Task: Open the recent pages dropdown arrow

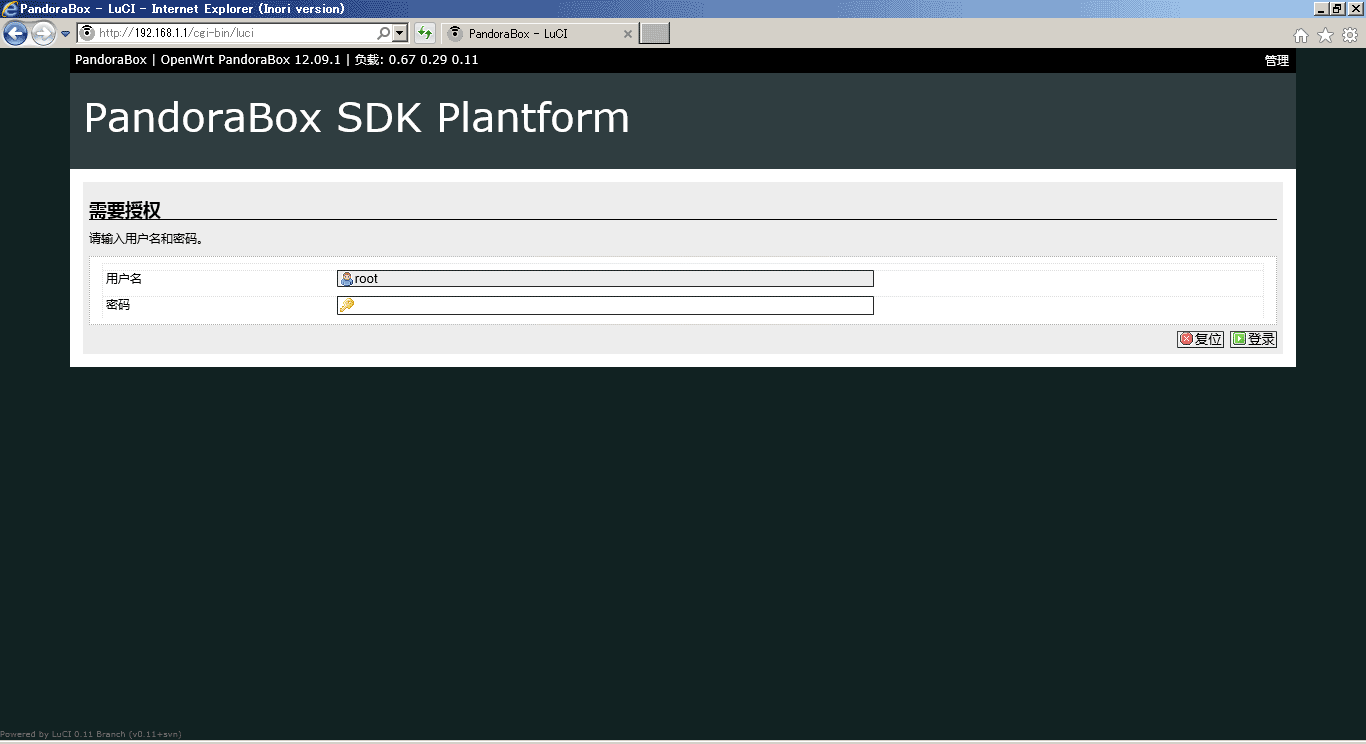Action: point(65,34)
